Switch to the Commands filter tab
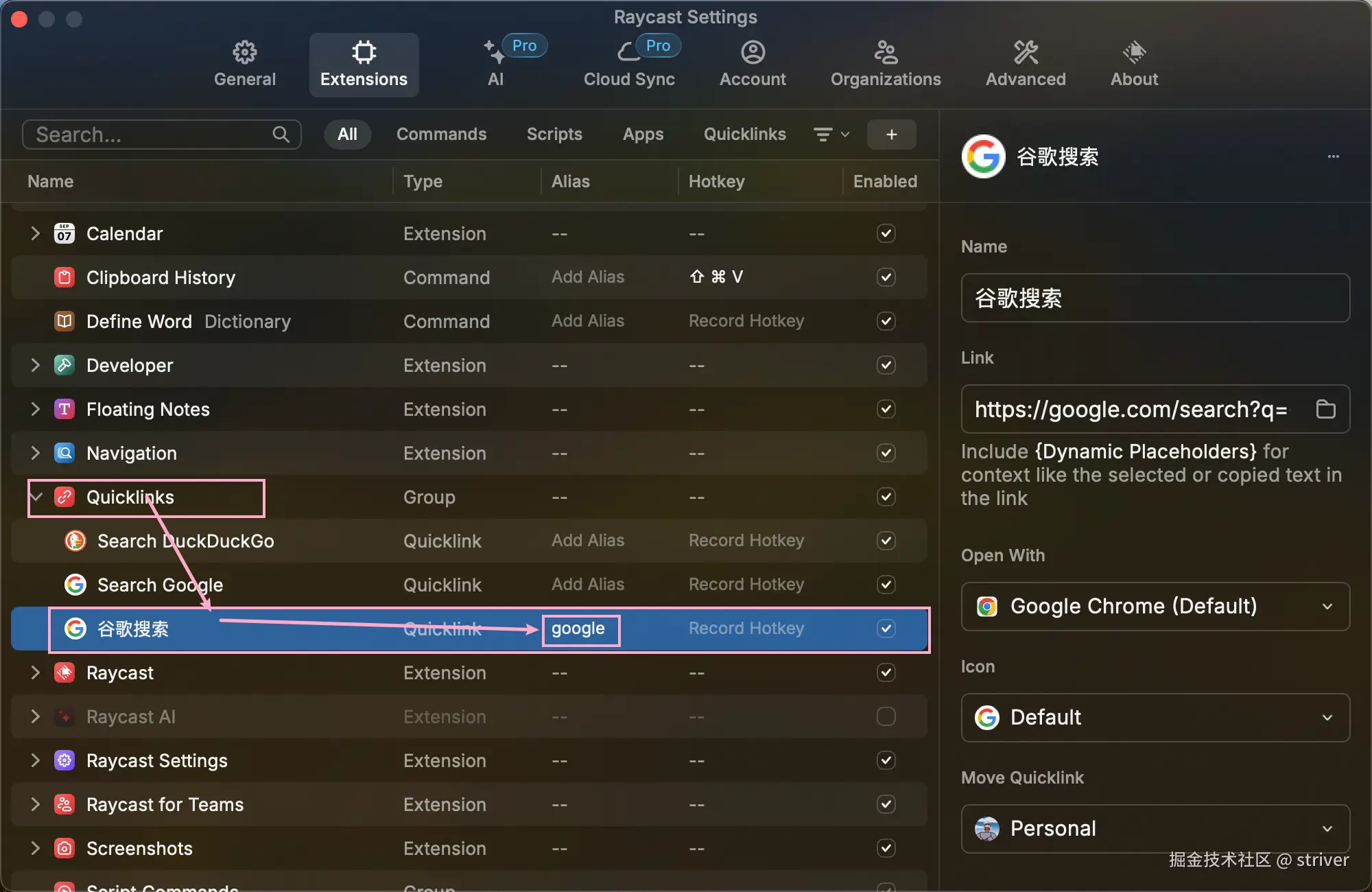Viewport: 1372px width, 892px height. (441, 134)
